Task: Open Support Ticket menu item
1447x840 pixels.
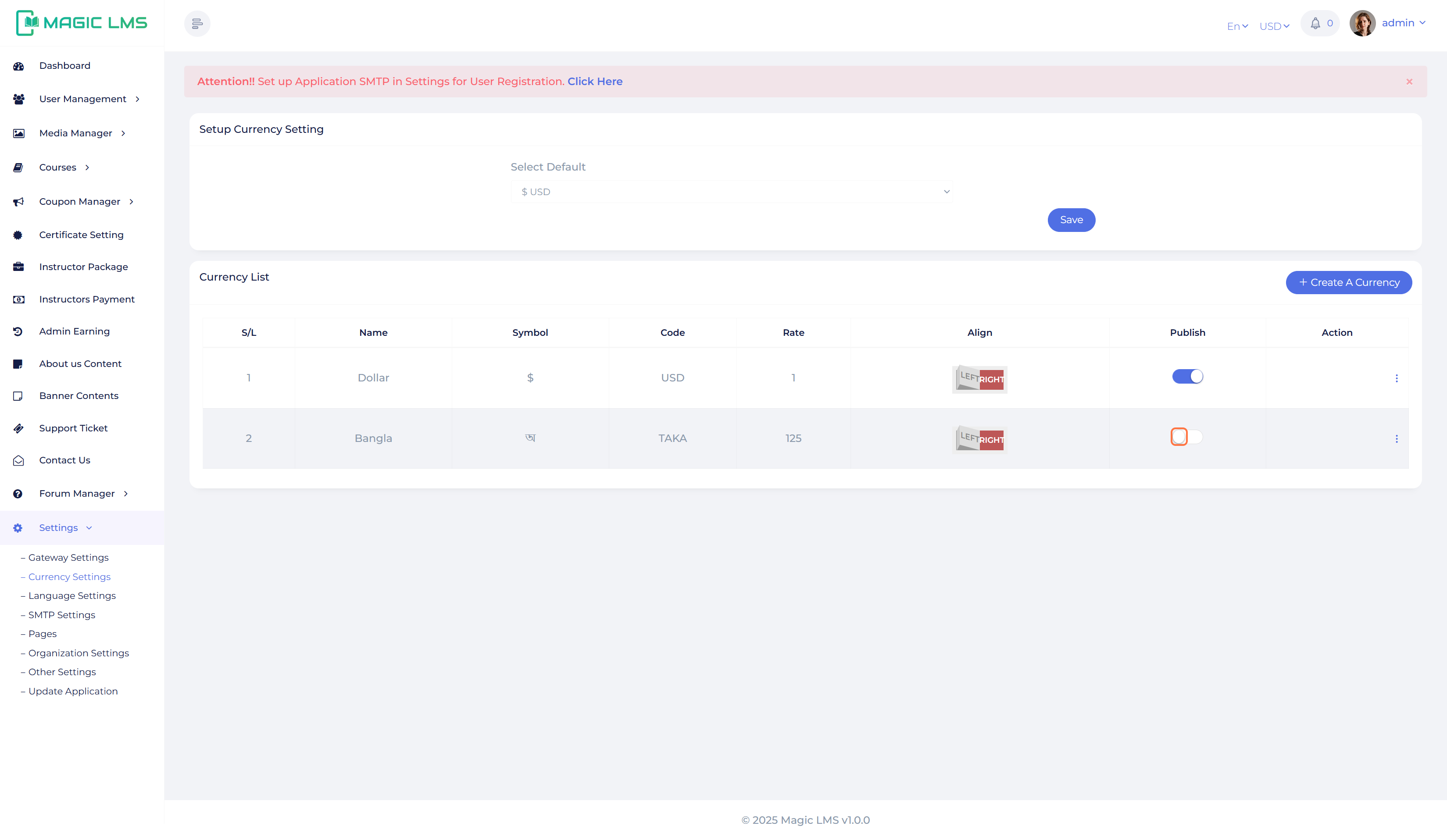Action: 73,428
